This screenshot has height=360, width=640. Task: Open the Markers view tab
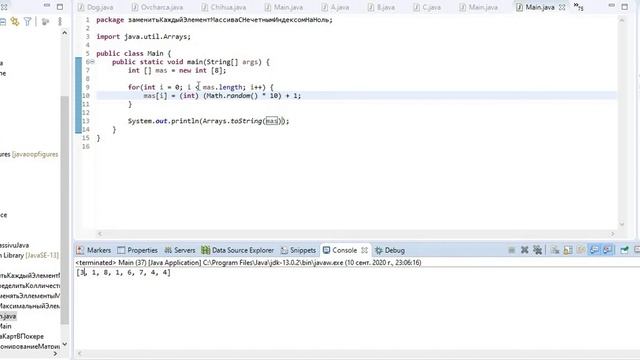tap(94, 250)
